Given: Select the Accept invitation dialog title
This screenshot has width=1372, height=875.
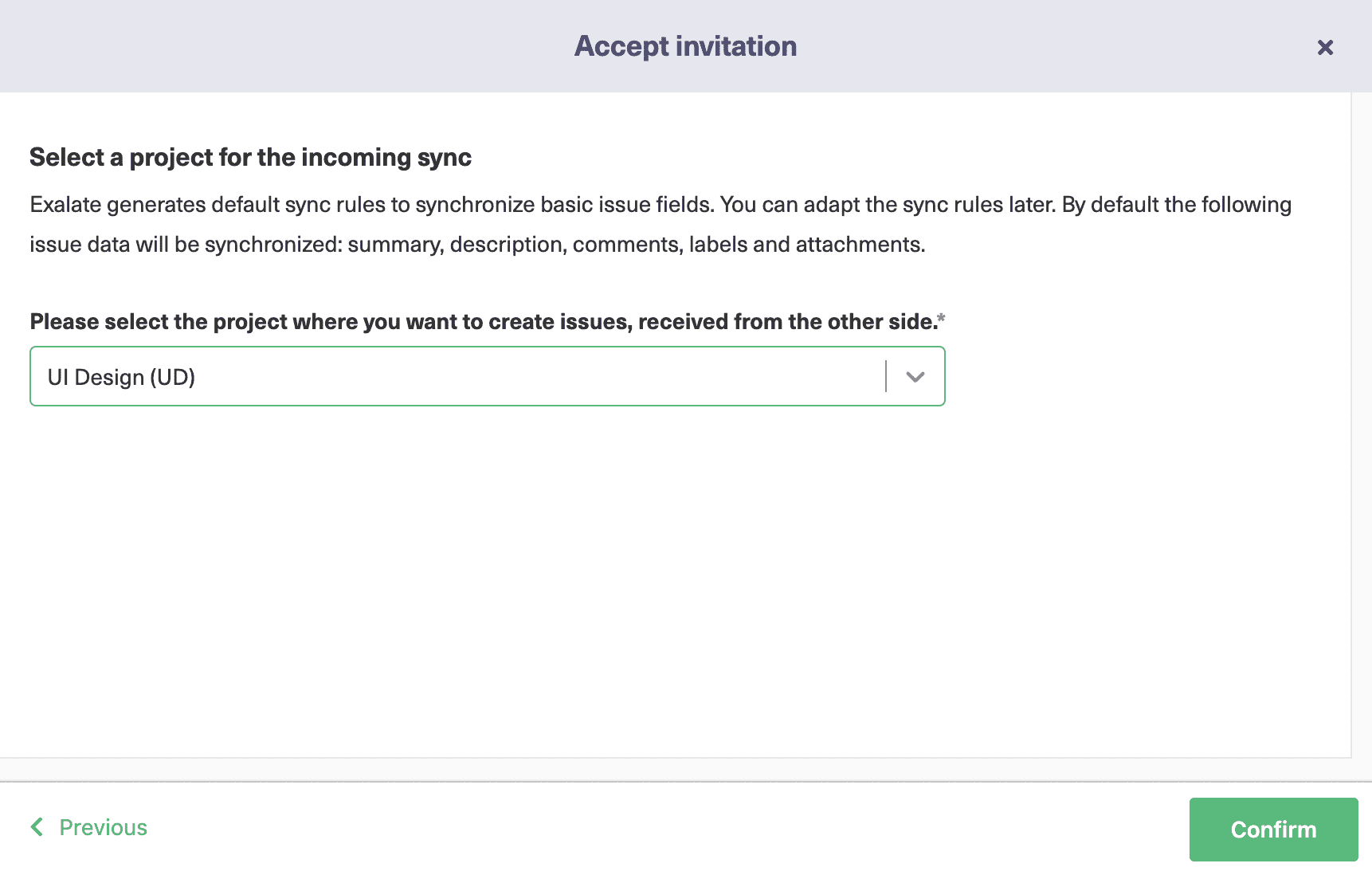Looking at the screenshot, I should (684, 46).
